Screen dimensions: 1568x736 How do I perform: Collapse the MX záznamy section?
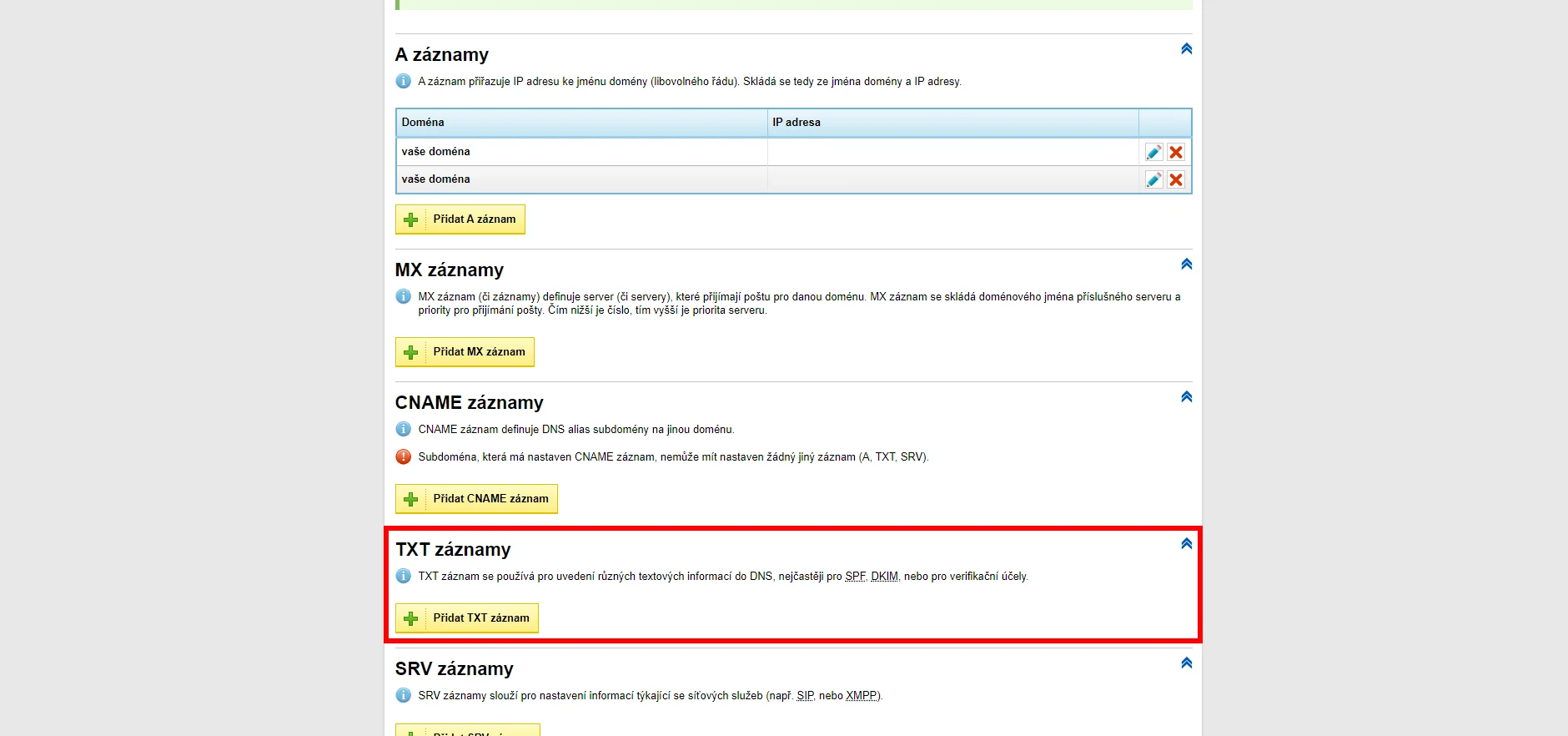1186,265
